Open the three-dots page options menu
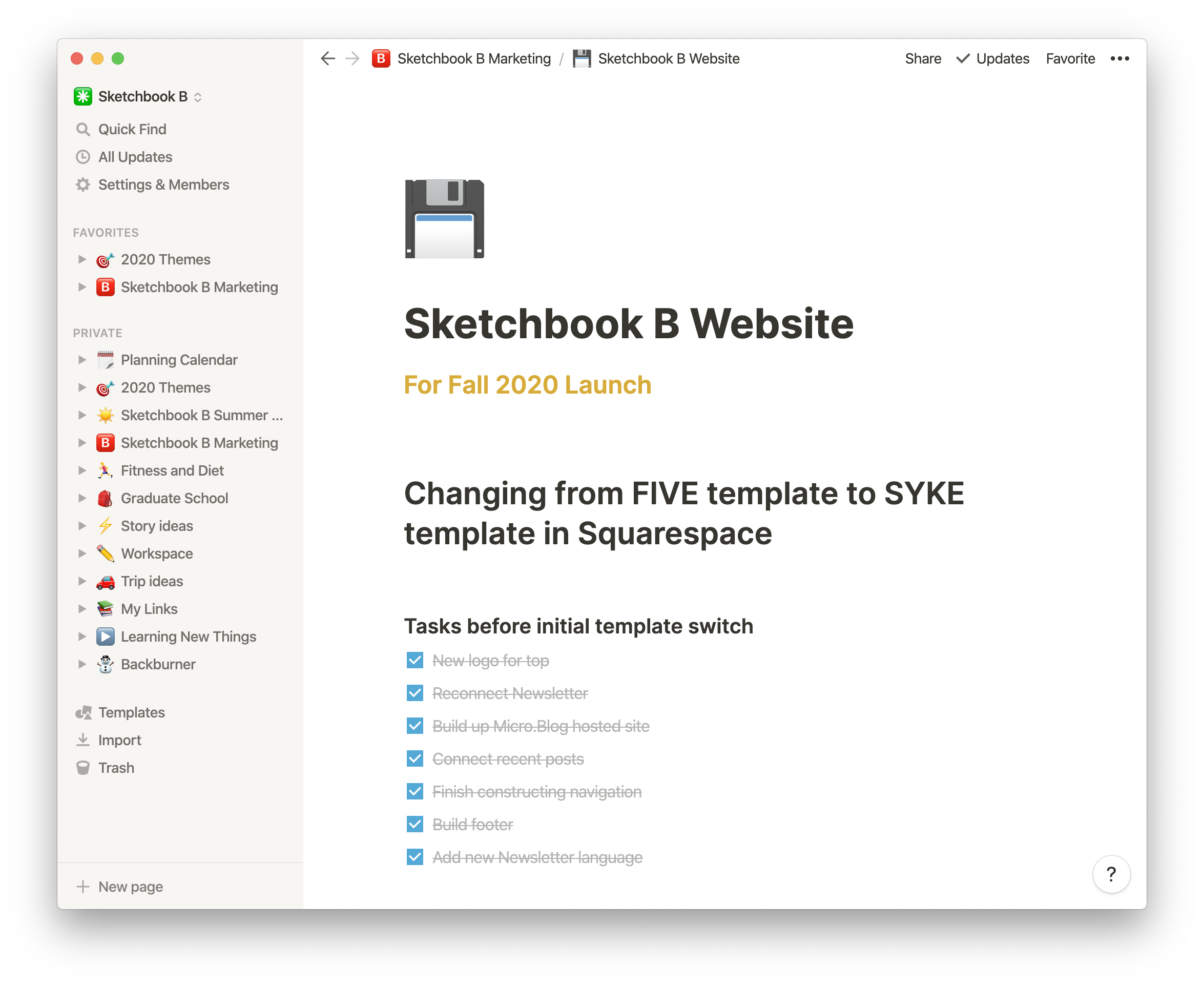 (x=1119, y=58)
